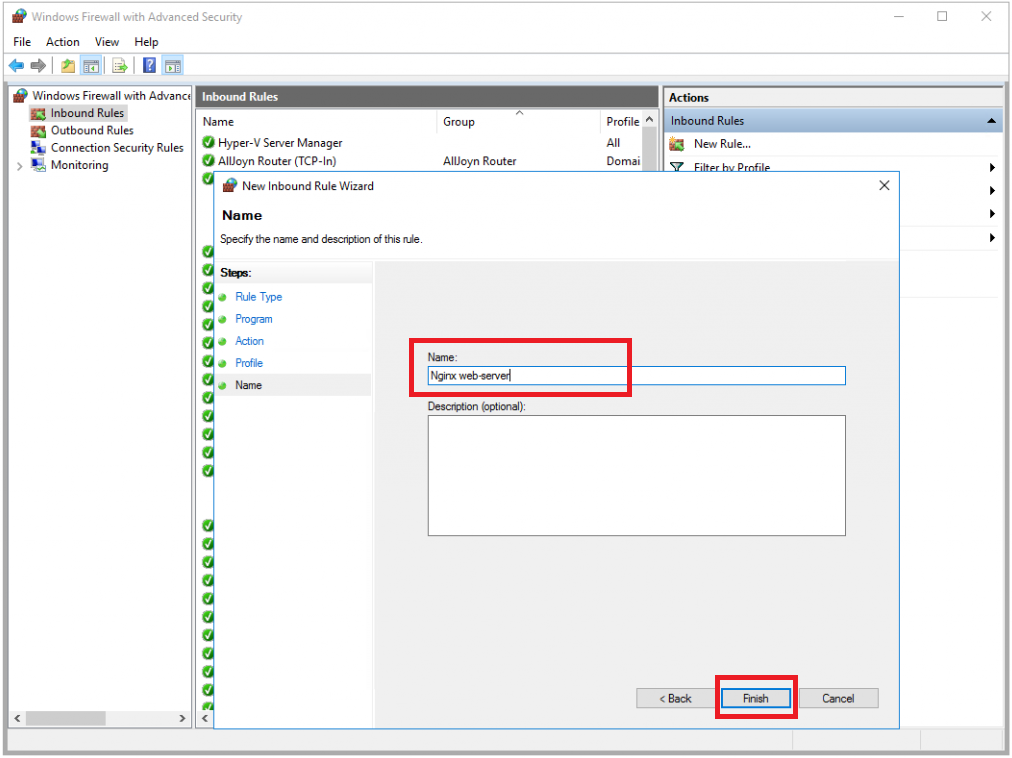Click the Inbound Rules tree icon

point(39,114)
